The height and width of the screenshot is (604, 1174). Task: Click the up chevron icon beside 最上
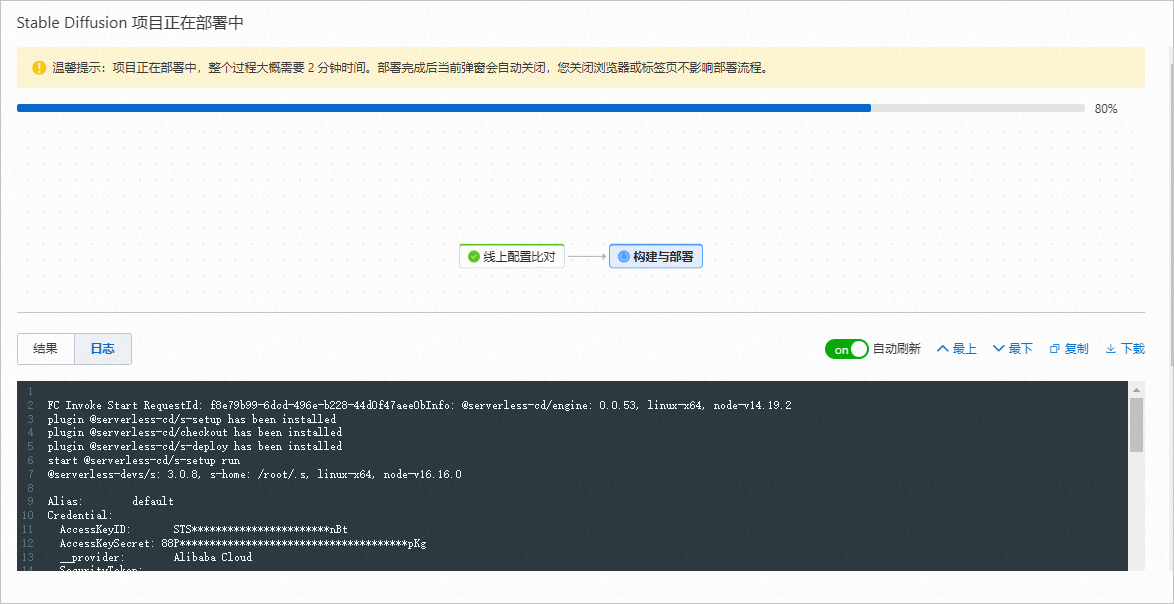pyautogui.click(x=943, y=349)
